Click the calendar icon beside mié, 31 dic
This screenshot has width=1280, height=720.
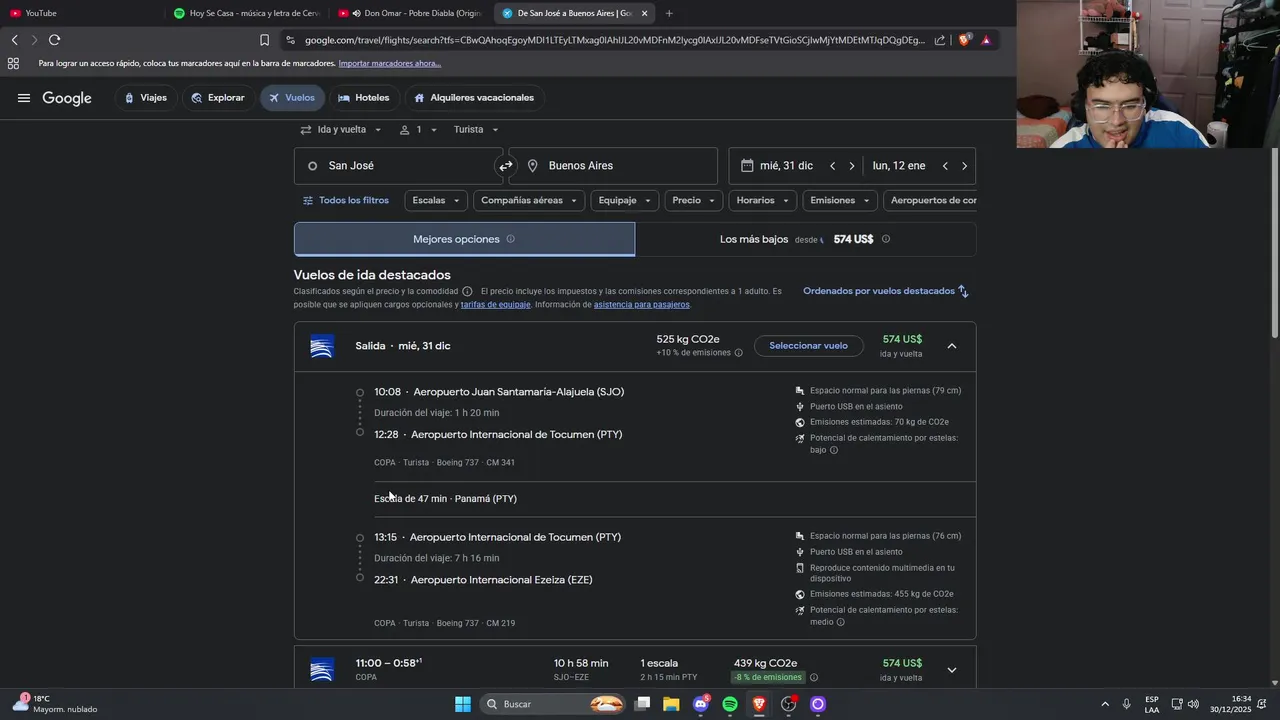(x=747, y=166)
